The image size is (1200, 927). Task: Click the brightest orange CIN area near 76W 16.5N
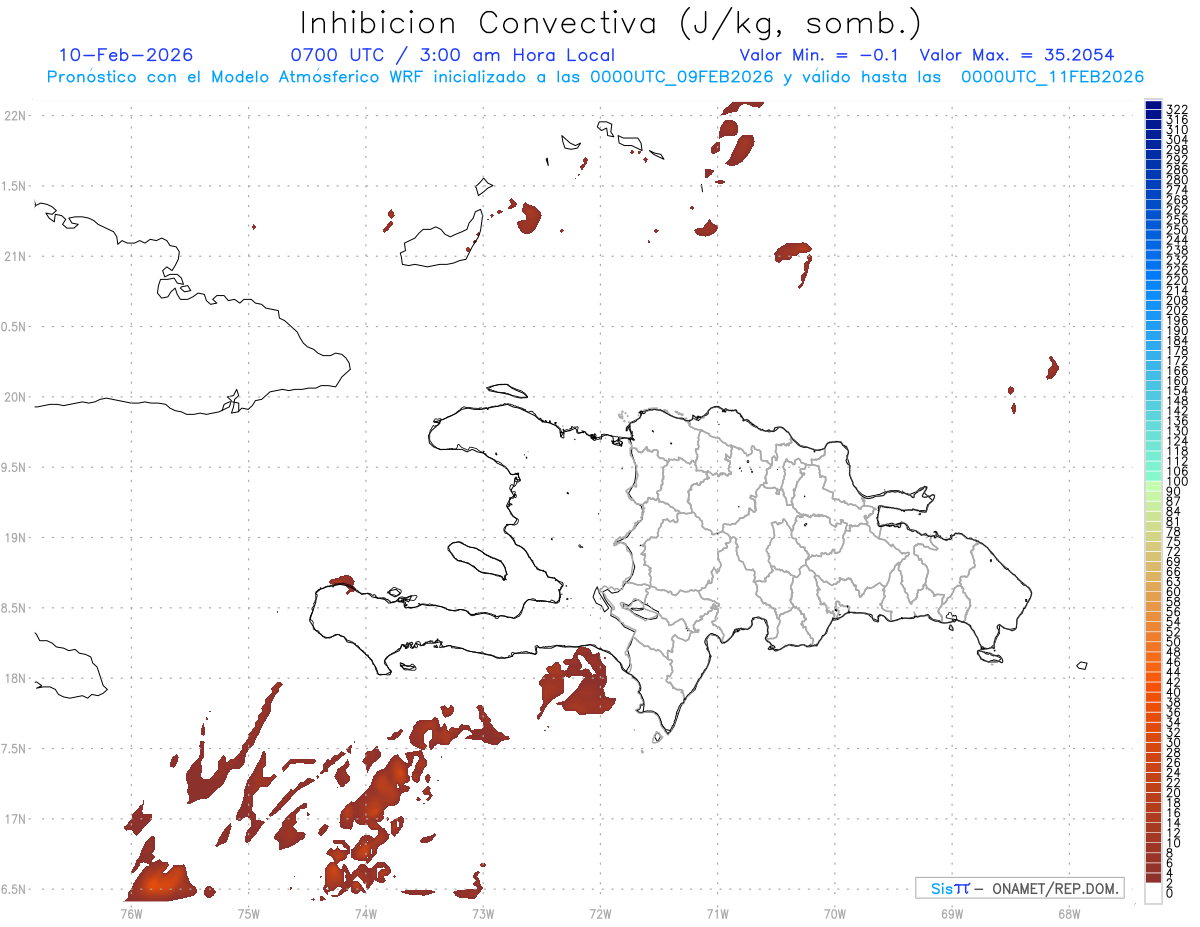coord(160,882)
